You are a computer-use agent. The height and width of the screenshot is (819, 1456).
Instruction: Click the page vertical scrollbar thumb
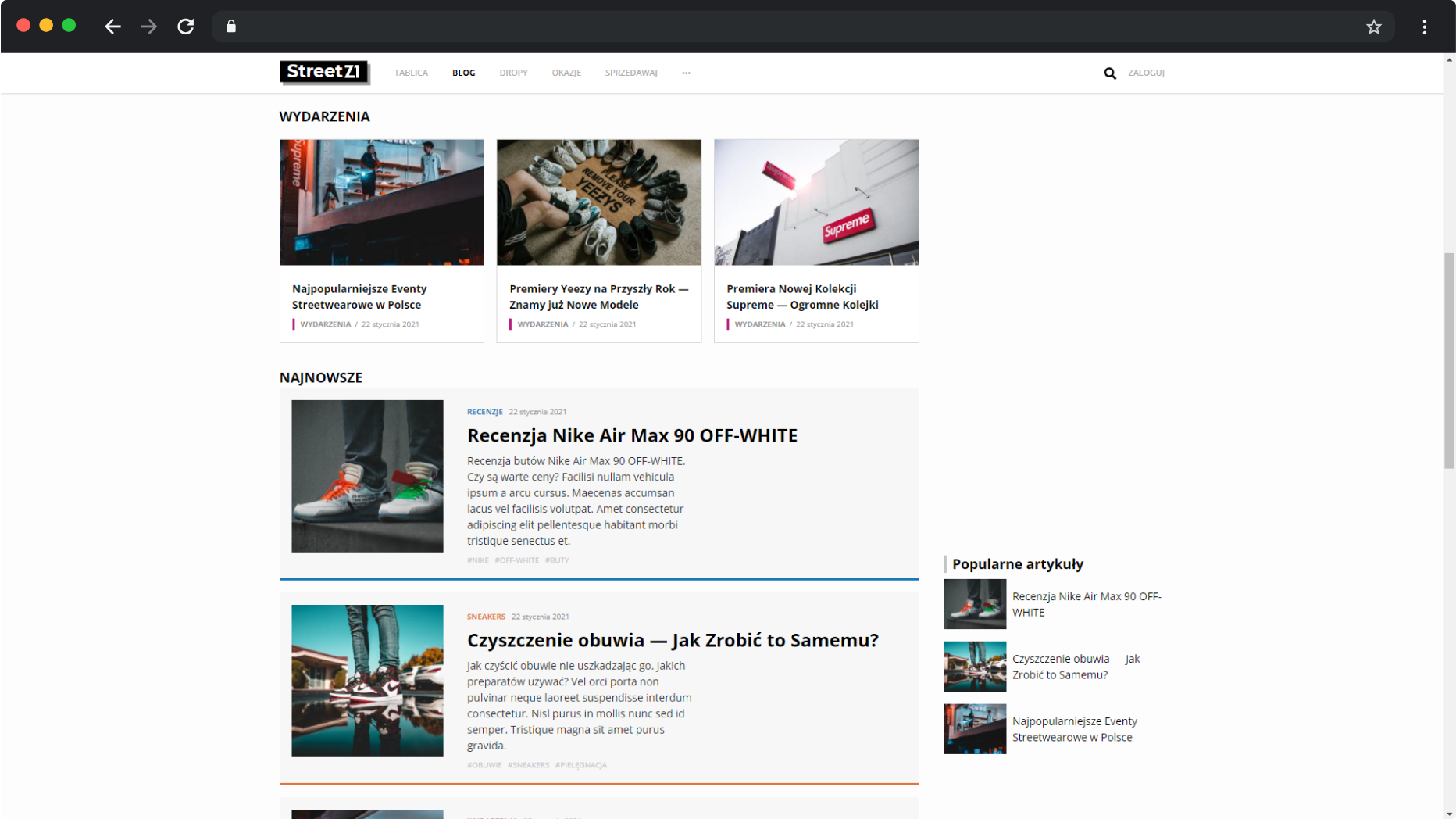click(x=1449, y=359)
